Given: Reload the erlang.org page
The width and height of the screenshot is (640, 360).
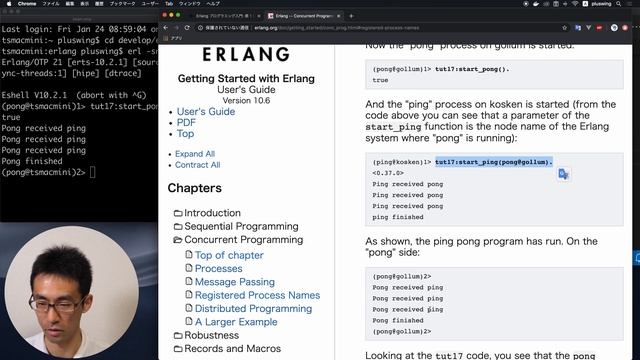Looking at the screenshot, I should (187, 28).
